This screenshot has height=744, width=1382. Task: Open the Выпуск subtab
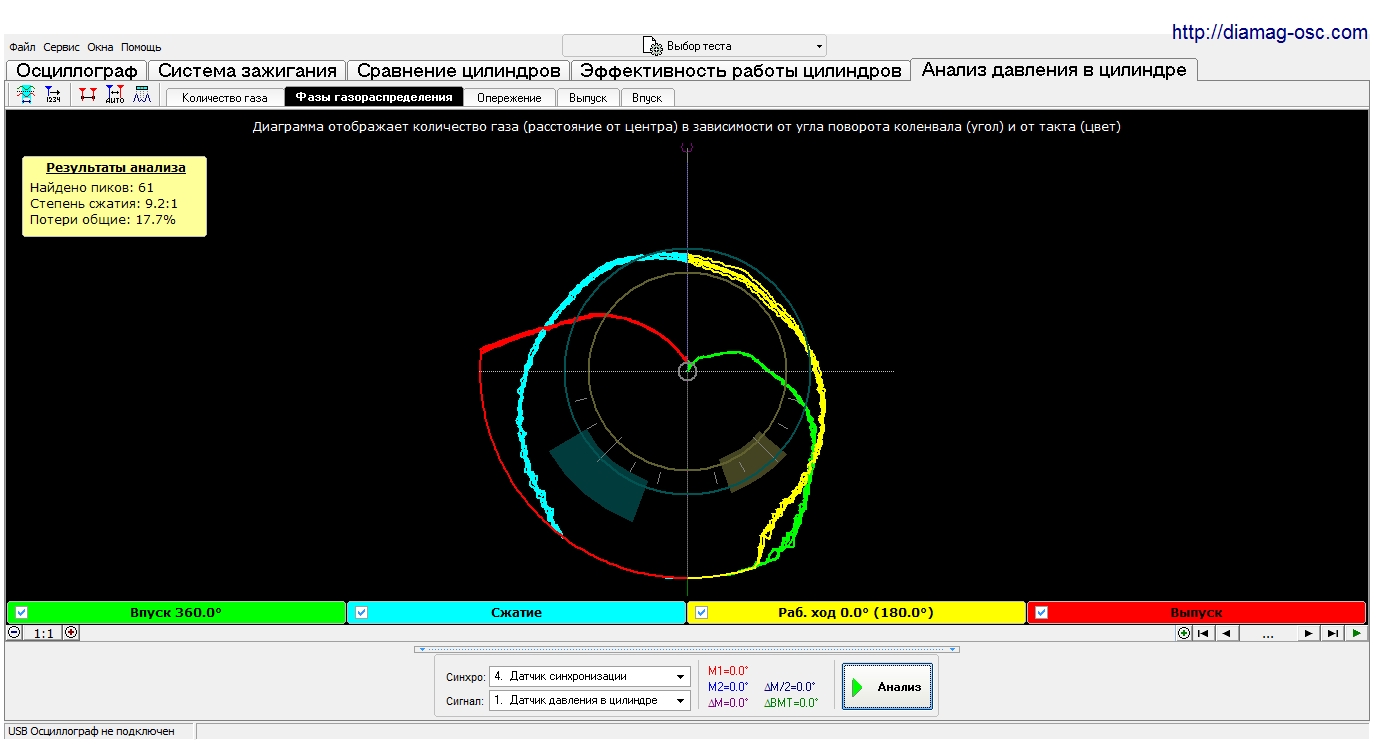(x=588, y=98)
